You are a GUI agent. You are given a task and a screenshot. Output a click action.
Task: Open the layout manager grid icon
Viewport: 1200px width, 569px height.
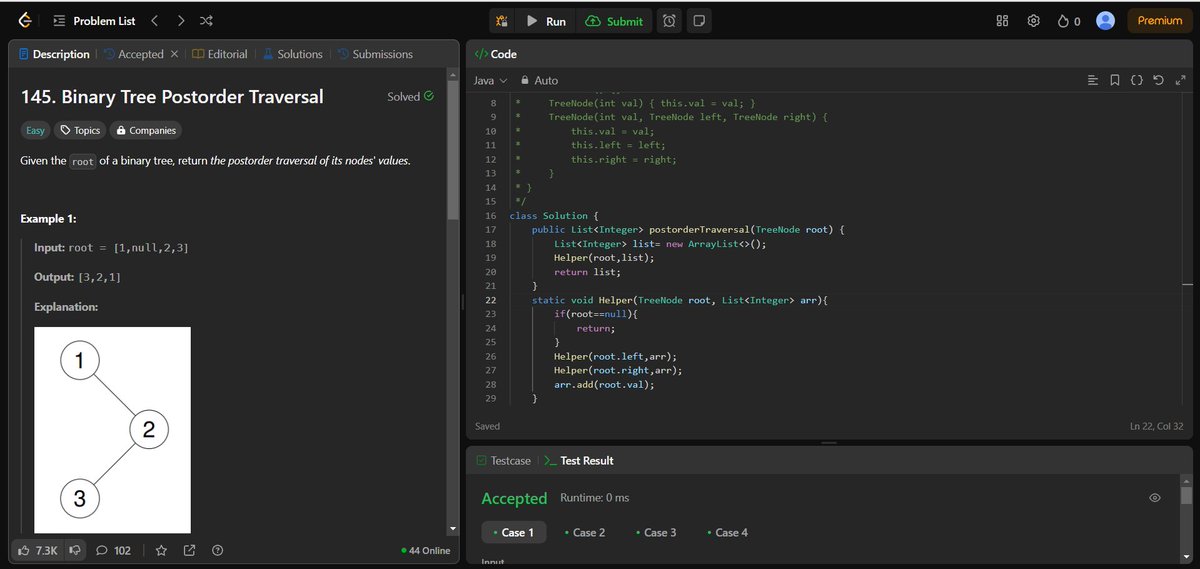(x=1003, y=21)
